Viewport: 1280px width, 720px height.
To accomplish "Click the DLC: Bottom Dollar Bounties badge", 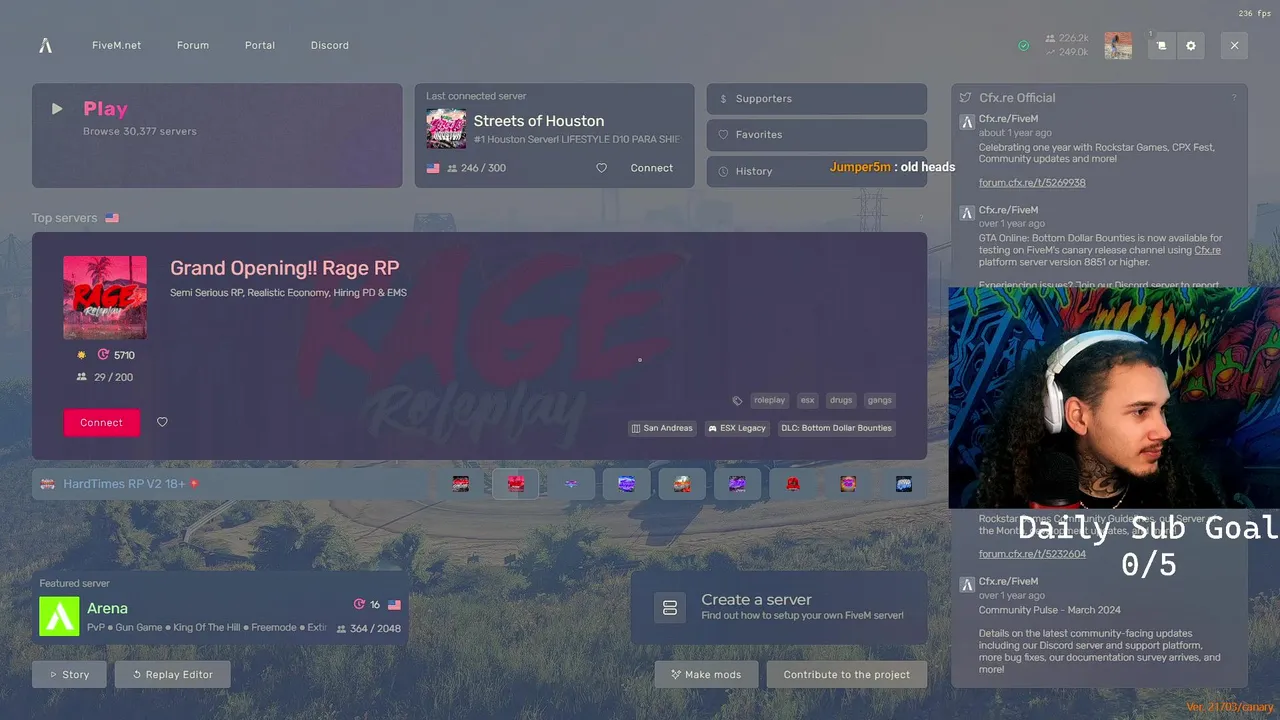I will pos(836,428).
